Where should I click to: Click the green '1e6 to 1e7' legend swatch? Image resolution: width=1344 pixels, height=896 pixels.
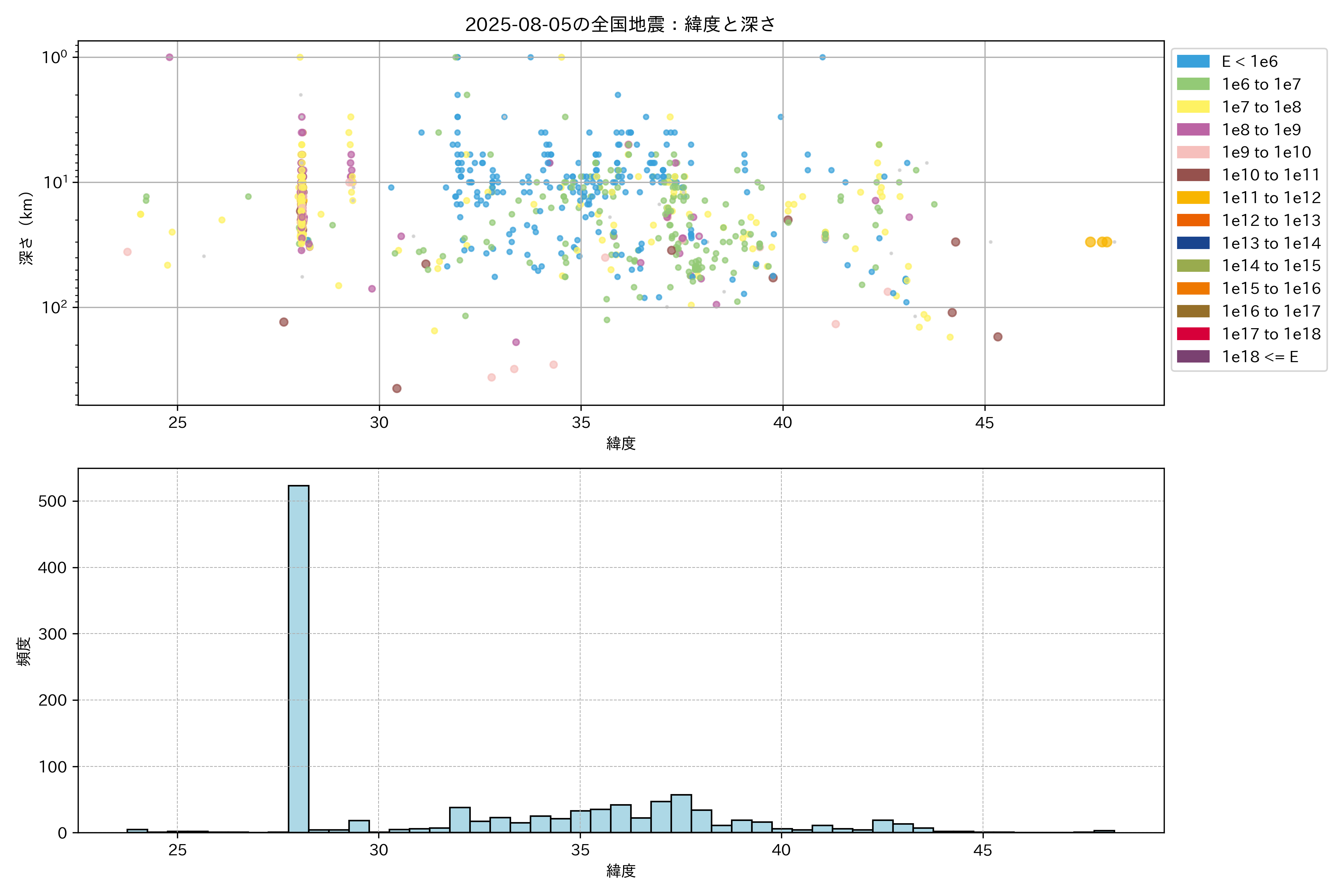pos(1192,85)
